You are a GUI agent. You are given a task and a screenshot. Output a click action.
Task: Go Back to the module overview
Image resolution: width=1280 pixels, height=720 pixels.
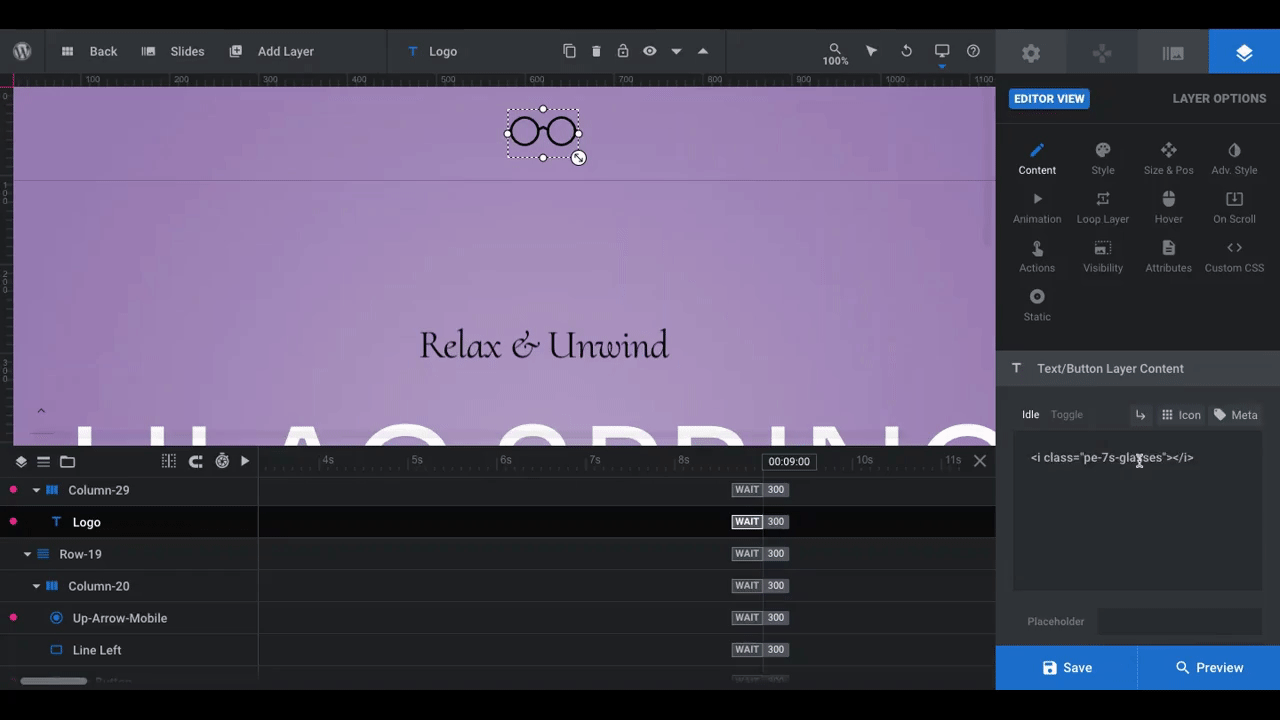[90, 51]
